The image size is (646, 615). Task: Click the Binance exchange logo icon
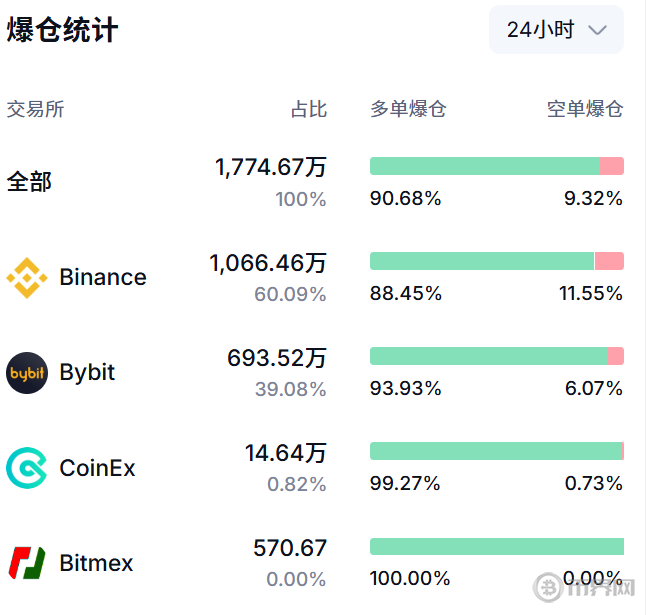[x=27, y=278]
